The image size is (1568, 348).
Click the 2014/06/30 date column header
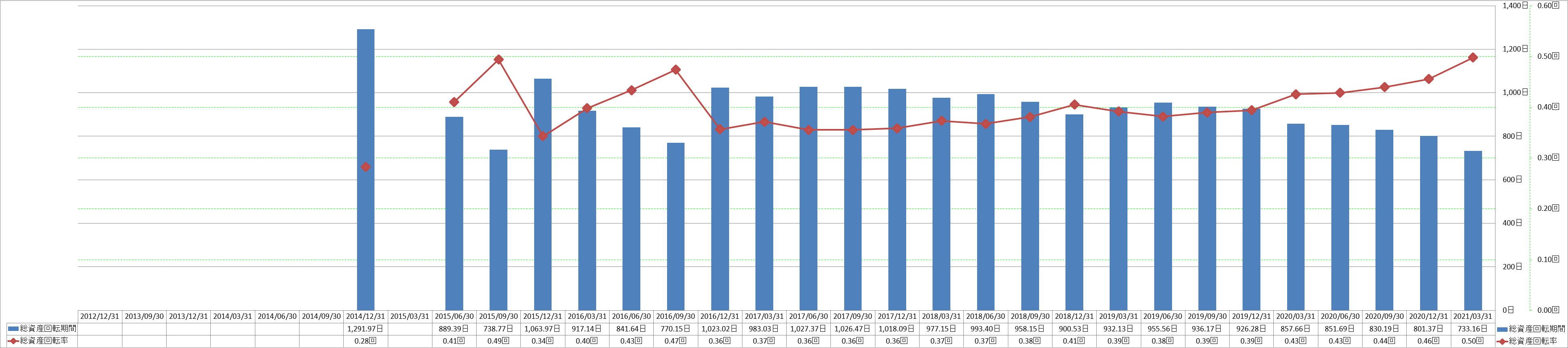[277, 316]
